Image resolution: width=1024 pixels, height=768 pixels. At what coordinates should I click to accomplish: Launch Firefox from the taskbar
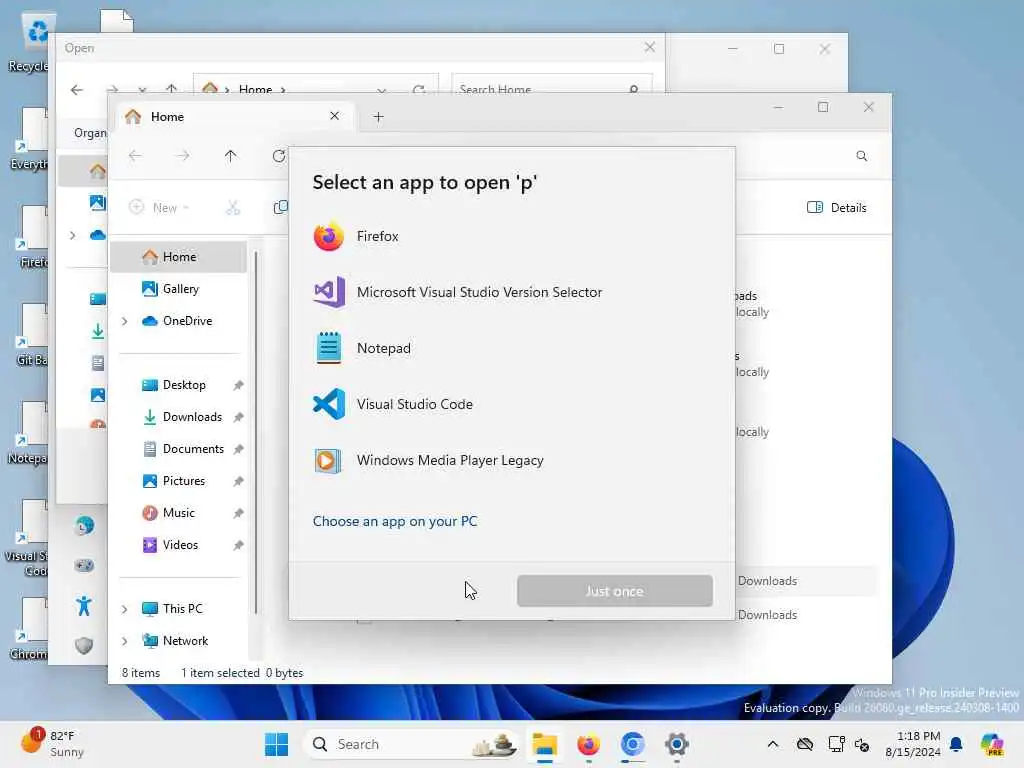click(x=588, y=744)
